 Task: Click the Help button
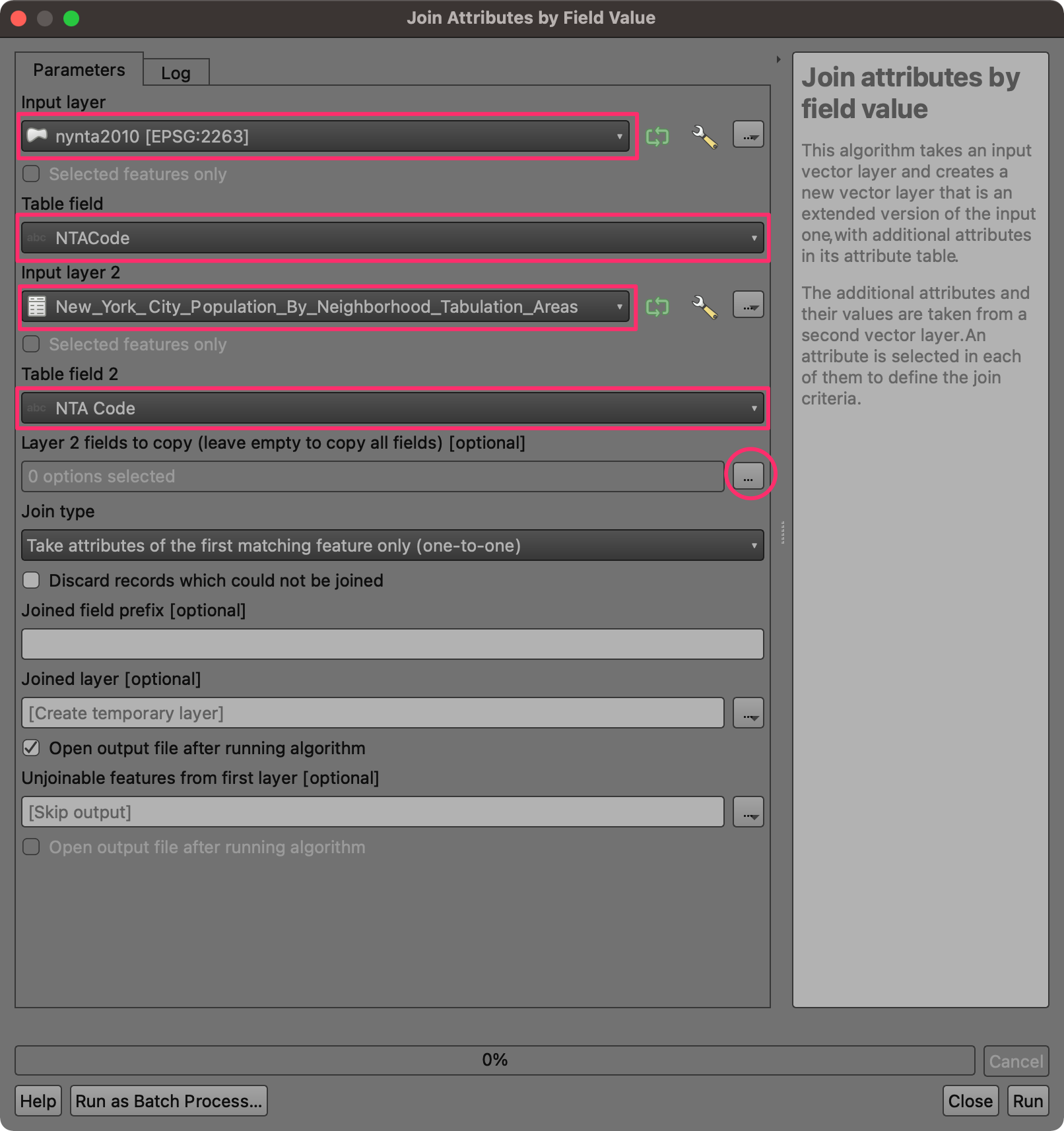click(38, 1101)
